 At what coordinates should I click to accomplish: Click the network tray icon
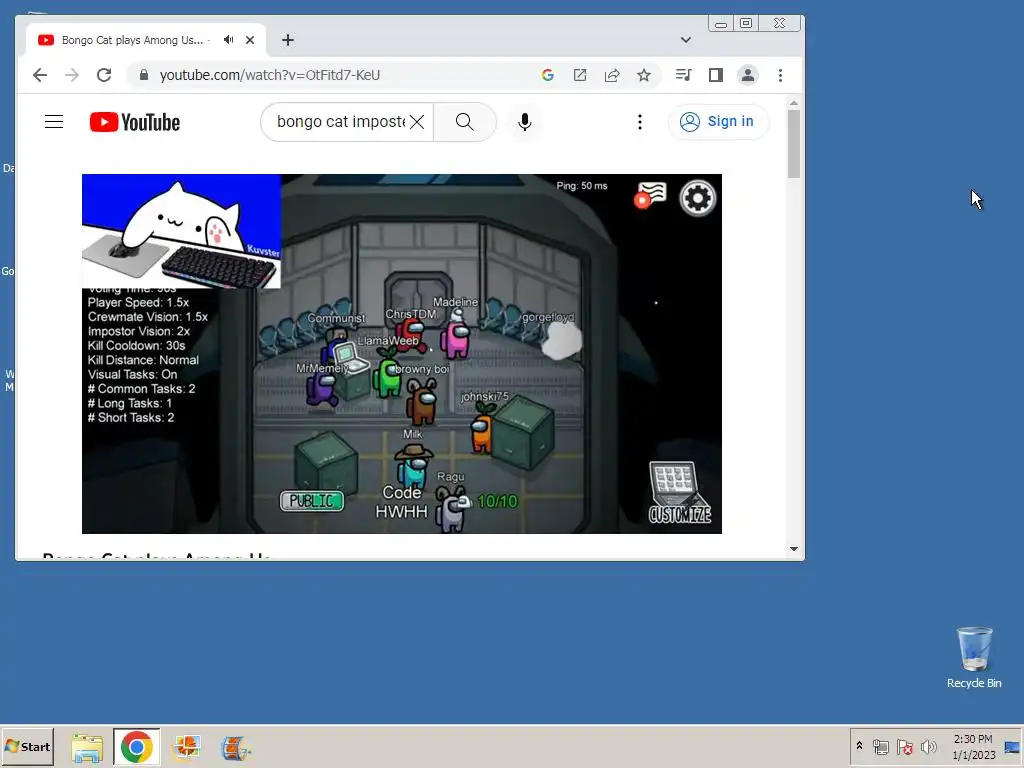[880, 747]
